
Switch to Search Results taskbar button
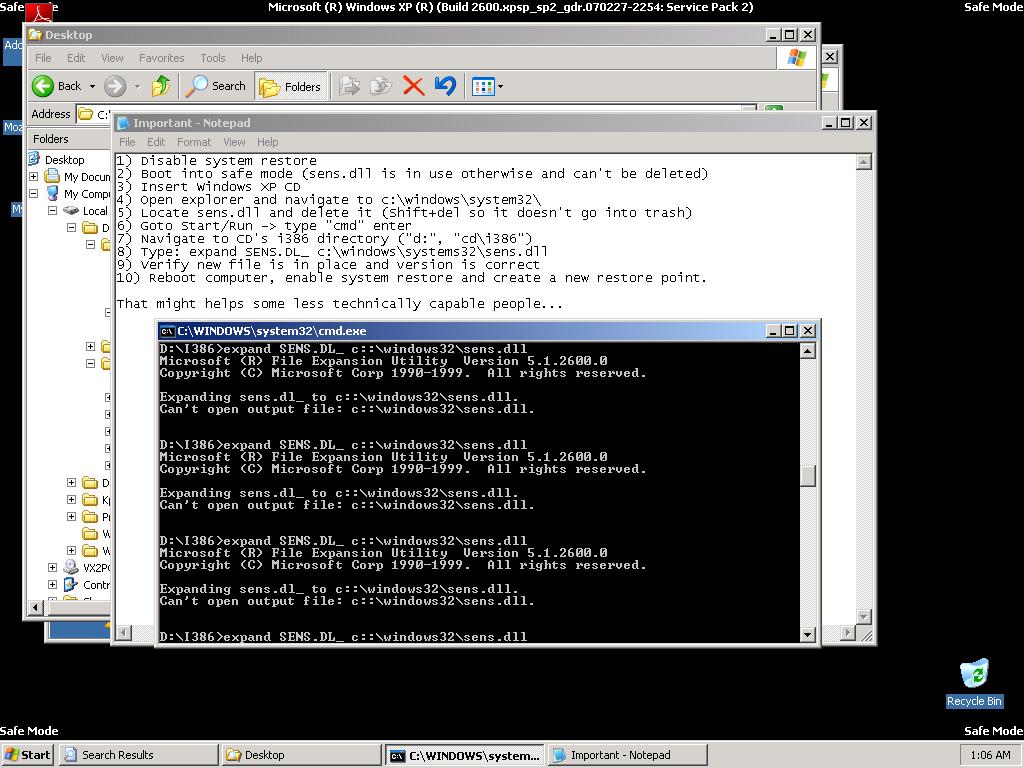[x=138, y=755]
